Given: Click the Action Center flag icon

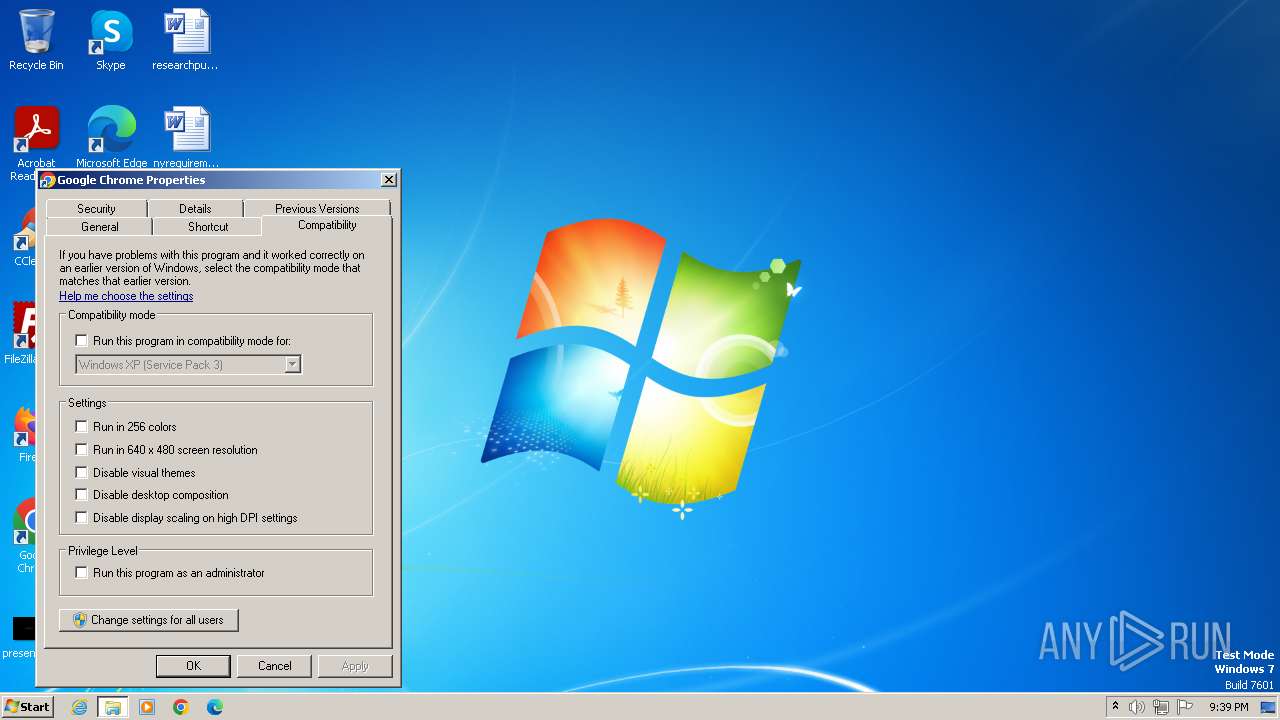Looking at the screenshot, I should 1185,707.
